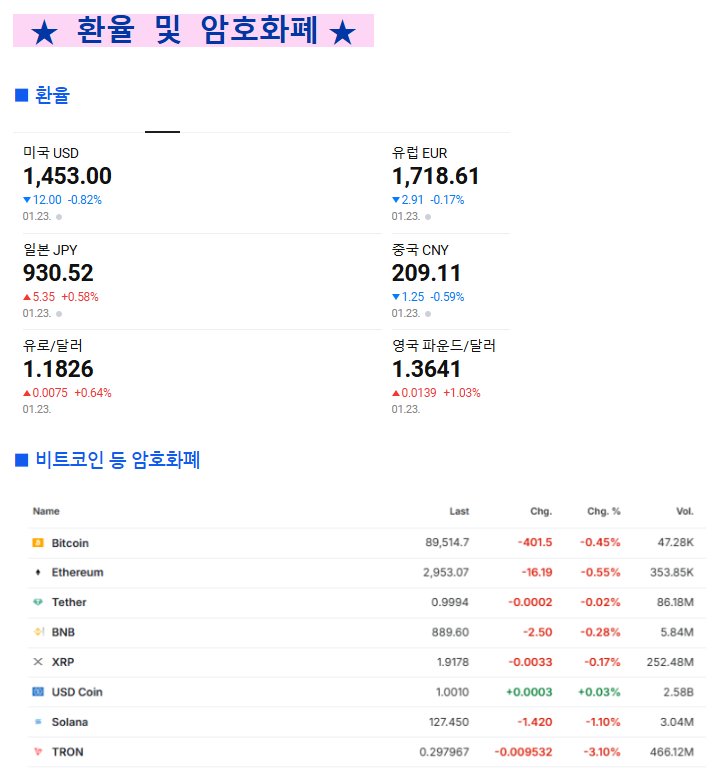Click the XRP logo icon
Screen dimensions: 706x770
click(38, 662)
